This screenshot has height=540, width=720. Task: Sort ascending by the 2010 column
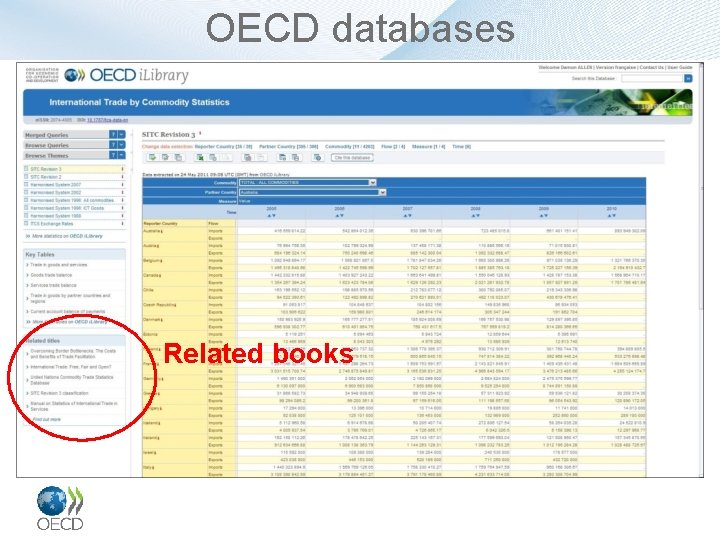click(x=609, y=216)
